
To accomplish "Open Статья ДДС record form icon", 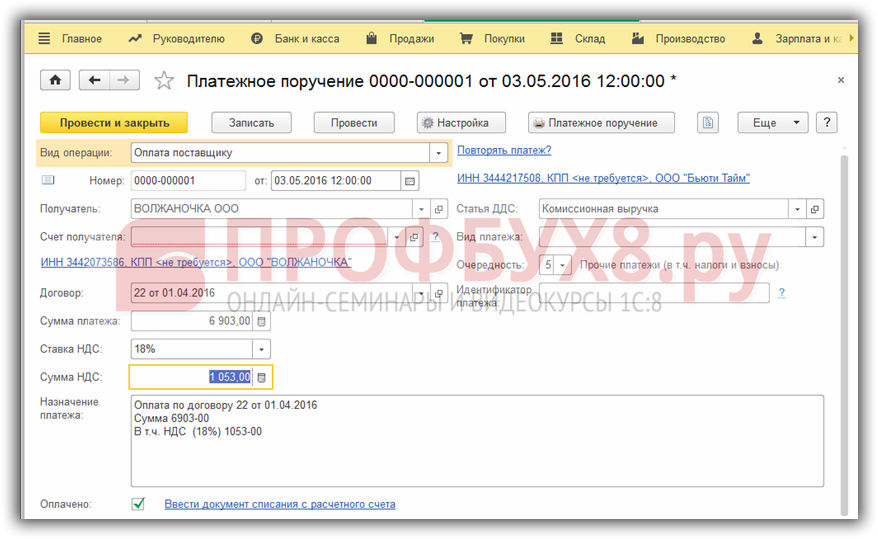I will [x=815, y=209].
